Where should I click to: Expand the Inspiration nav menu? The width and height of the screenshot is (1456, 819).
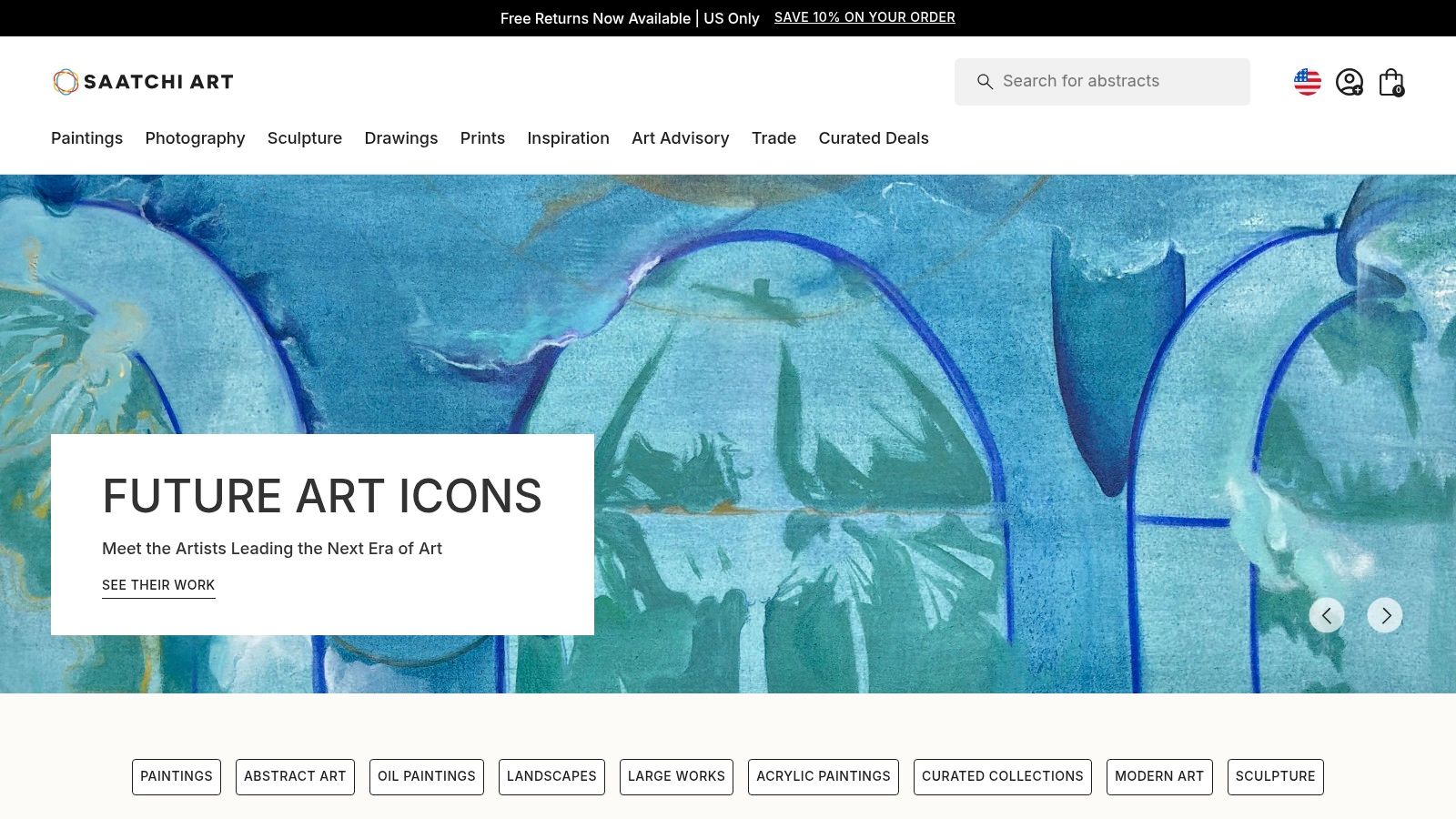coord(568,138)
